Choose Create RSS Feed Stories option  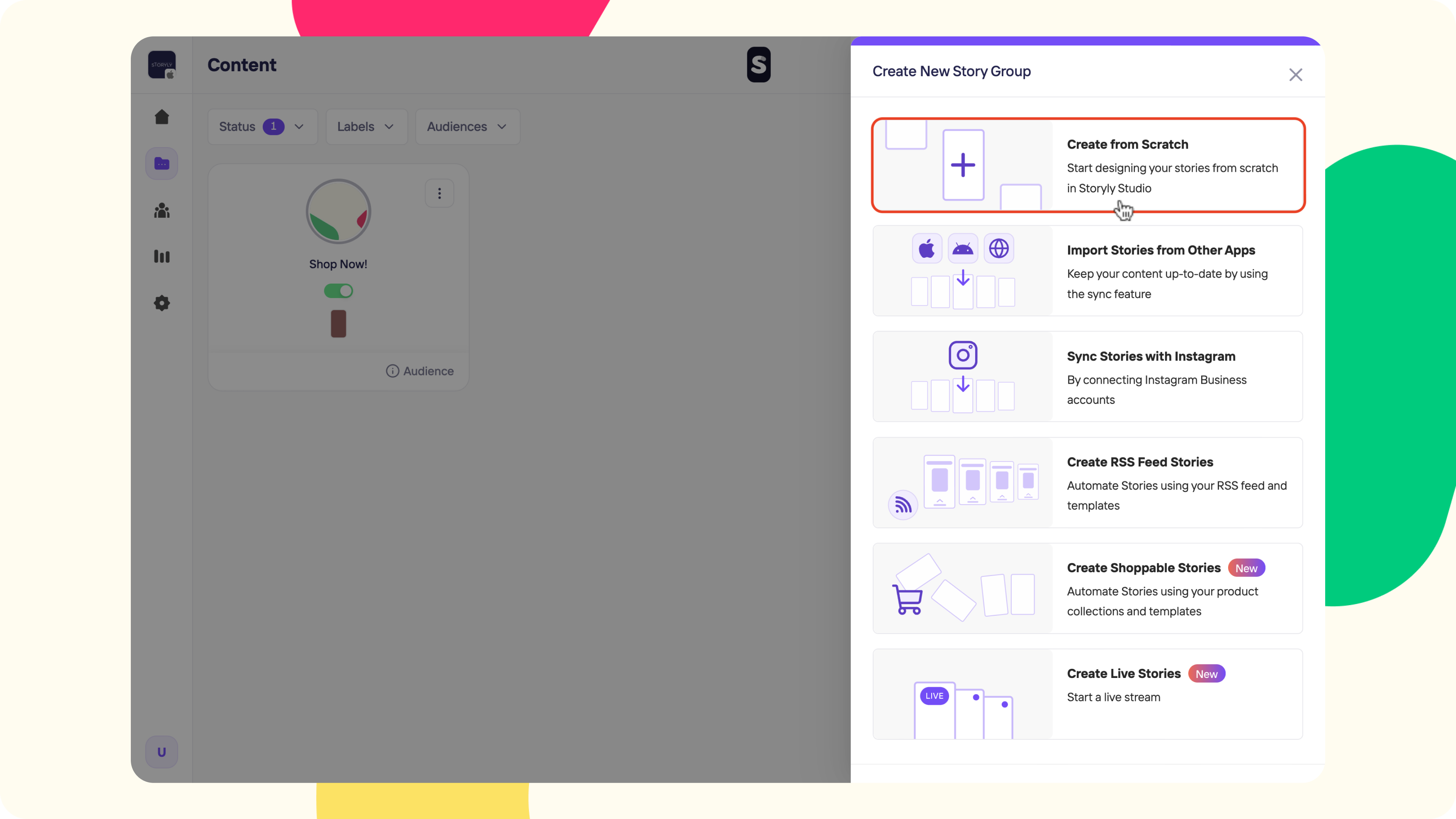(x=1087, y=483)
